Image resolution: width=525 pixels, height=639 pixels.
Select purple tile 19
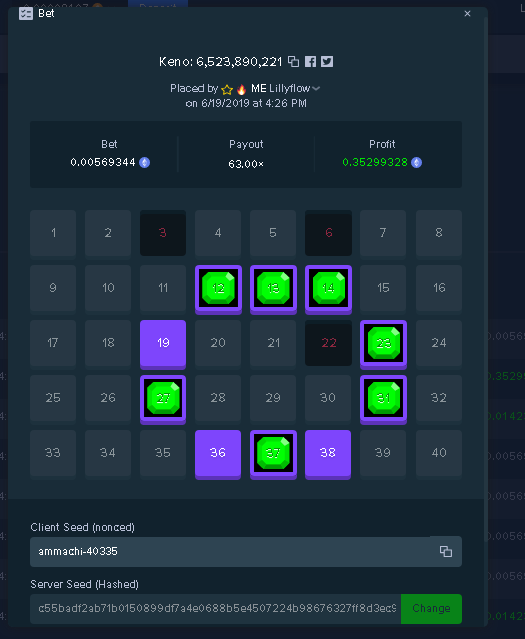click(163, 344)
